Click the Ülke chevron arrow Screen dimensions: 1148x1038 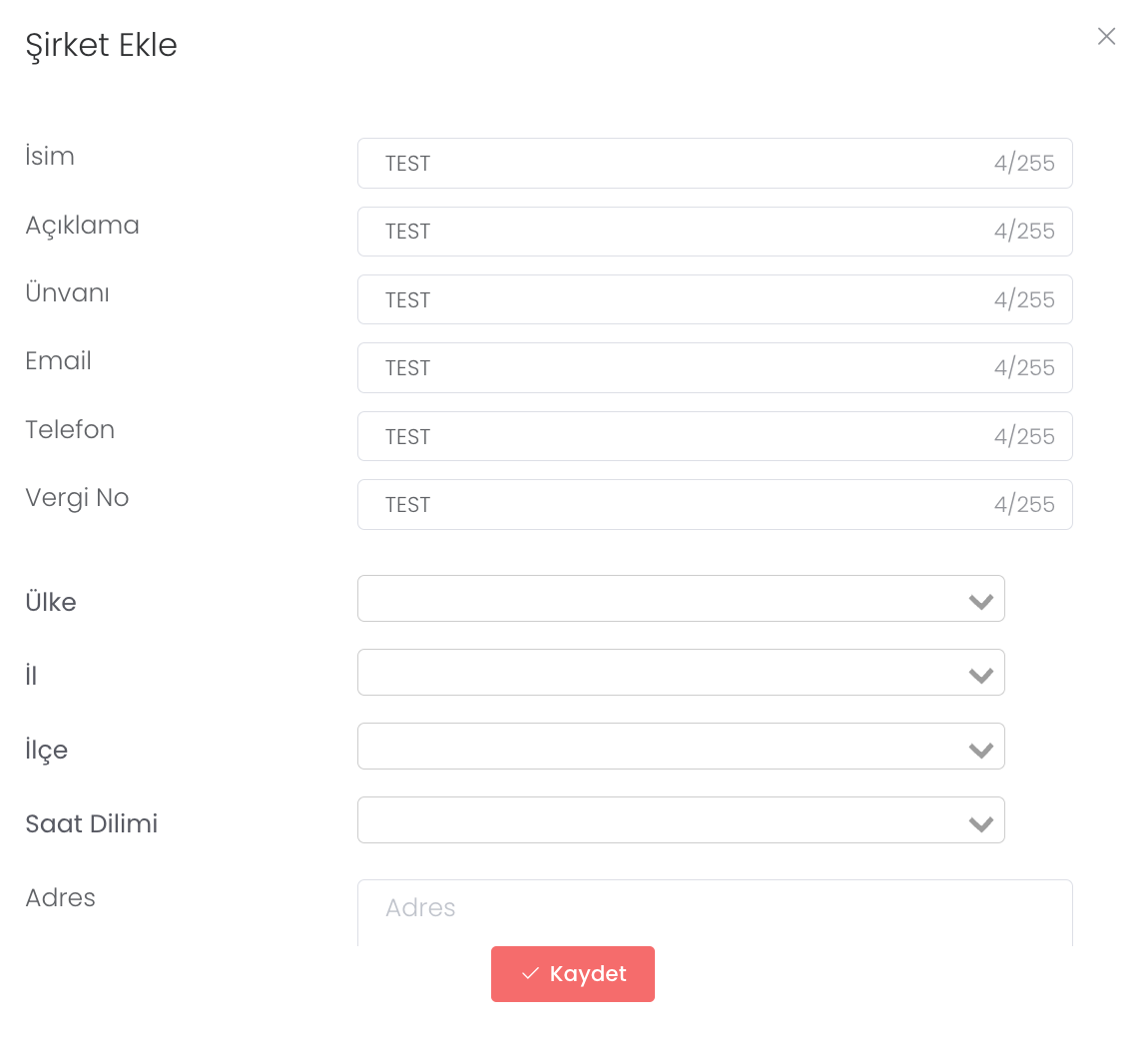(980, 602)
